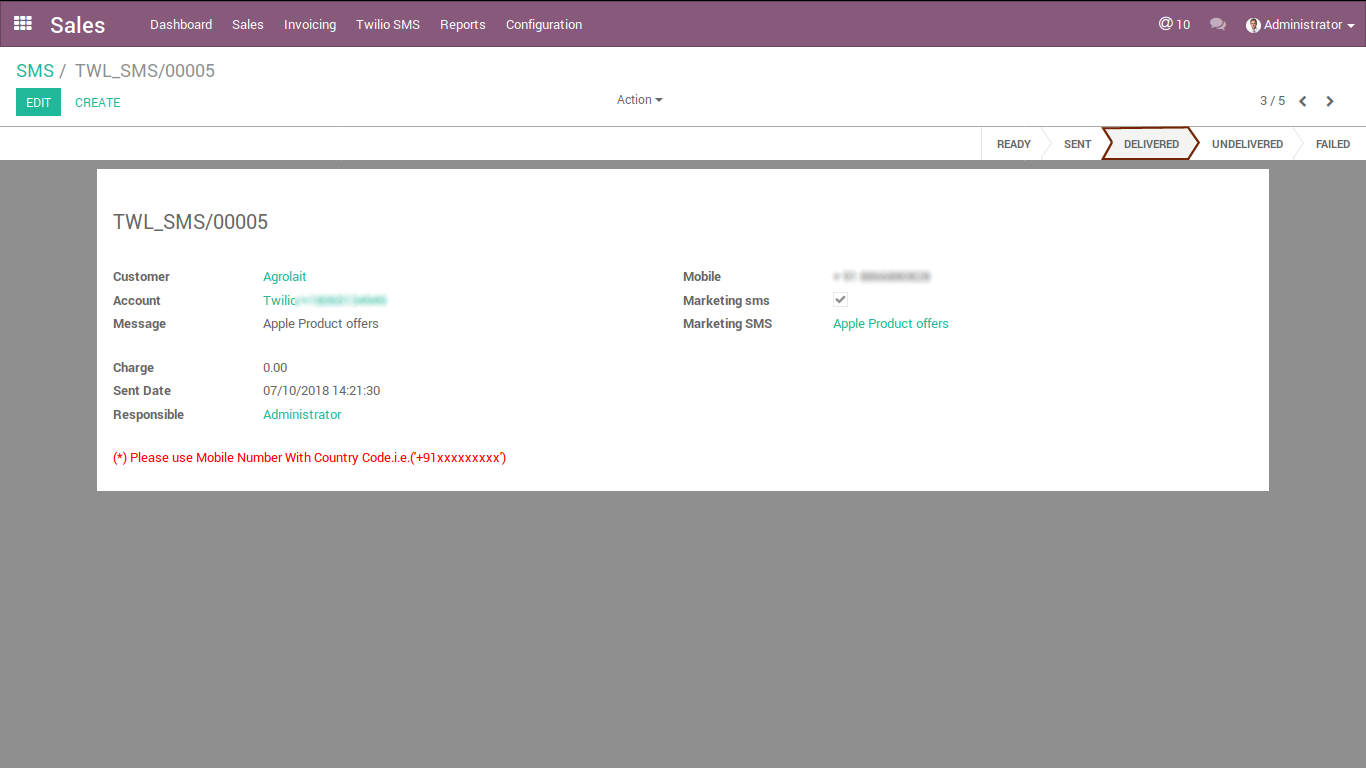
Task: Expand the Action dropdown
Action: (x=639, y=100)
